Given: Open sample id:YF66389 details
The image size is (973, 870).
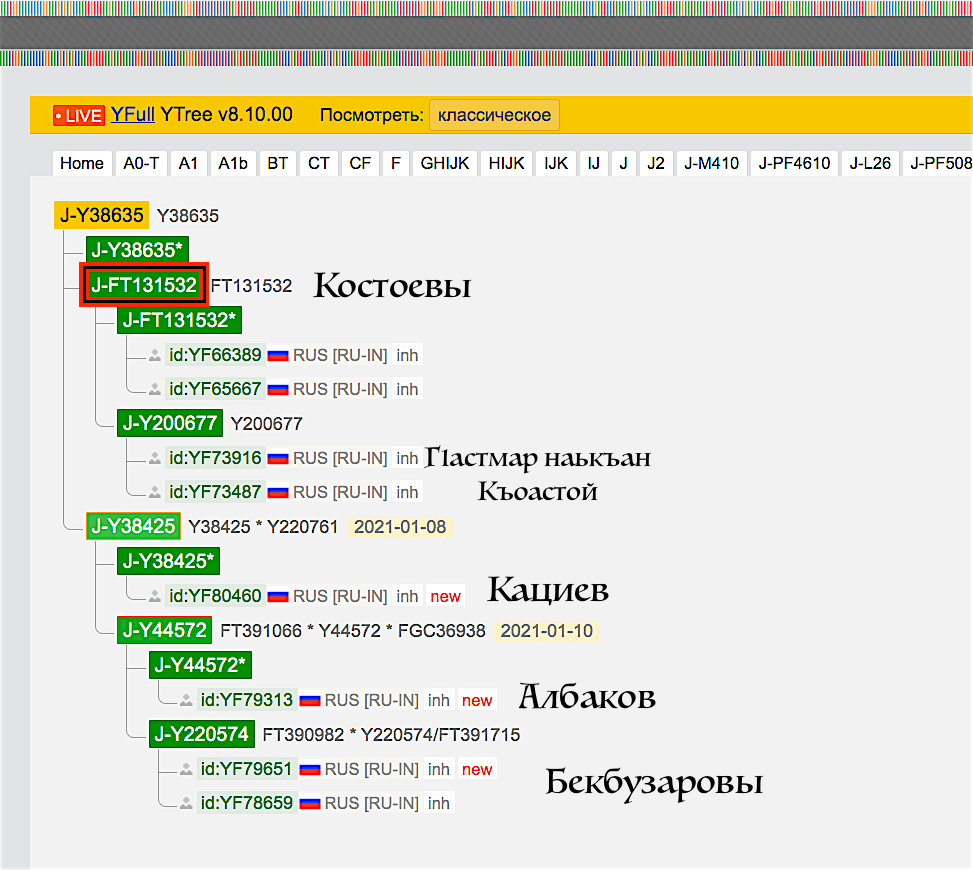Looking at the screenshot, I should pos(215,355).
